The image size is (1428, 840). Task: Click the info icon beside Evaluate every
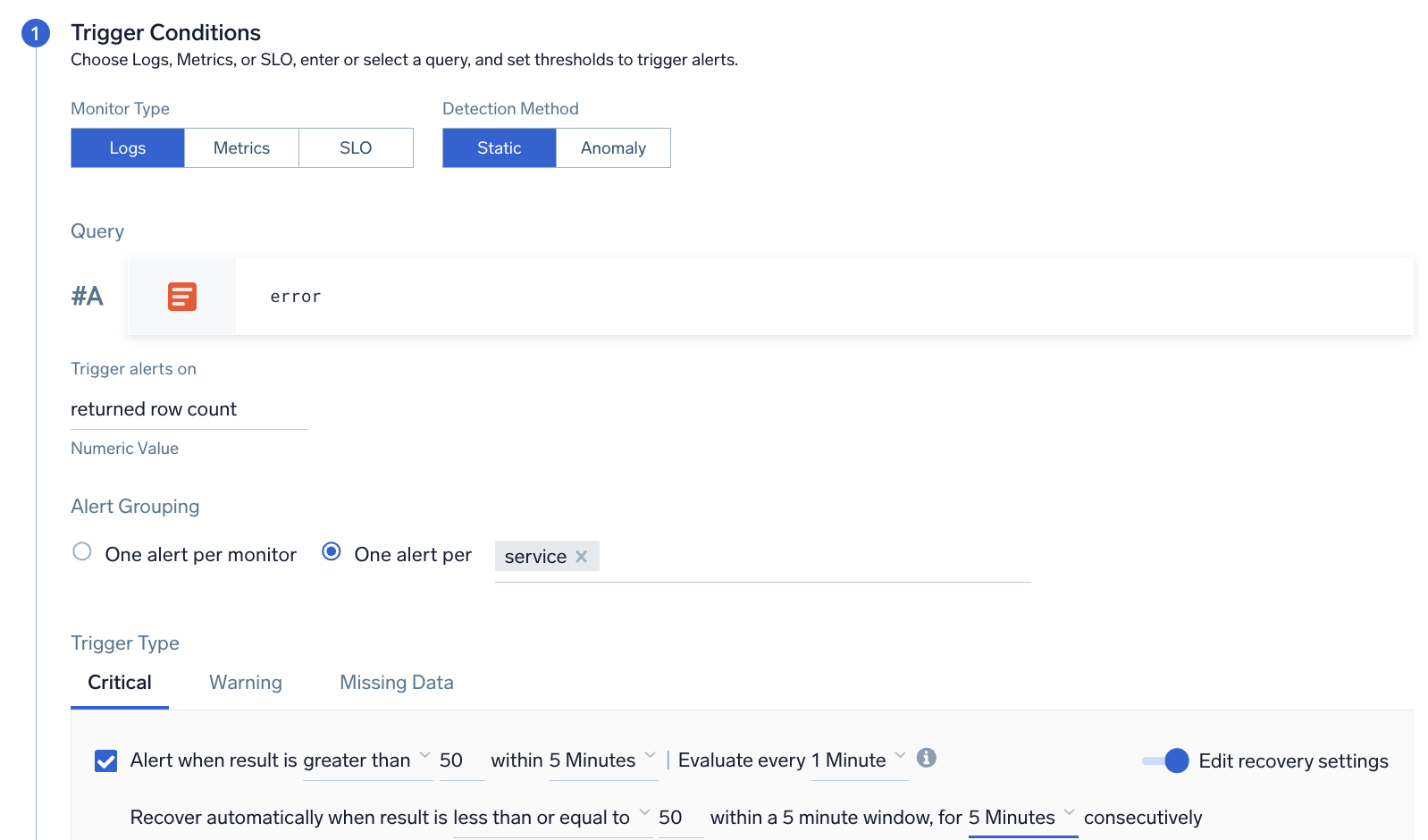tap(927, 758)
